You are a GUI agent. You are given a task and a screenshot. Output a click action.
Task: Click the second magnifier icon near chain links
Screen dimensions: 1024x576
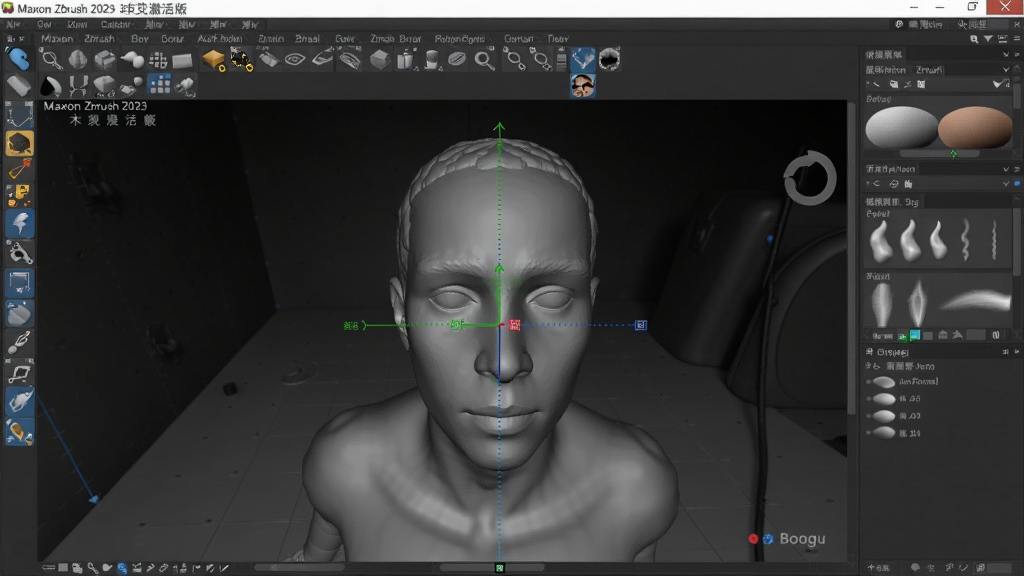click(x=484, y=61)
